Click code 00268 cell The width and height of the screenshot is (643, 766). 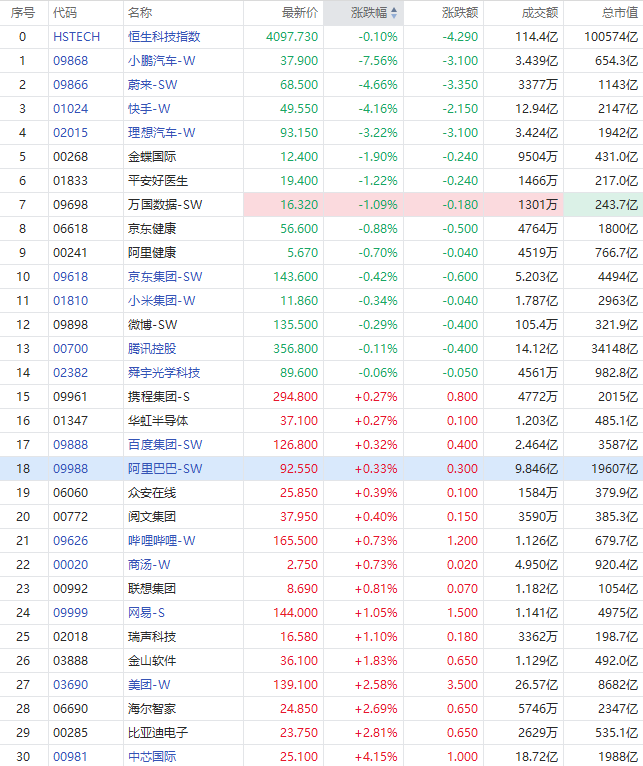tap(70, 156)
